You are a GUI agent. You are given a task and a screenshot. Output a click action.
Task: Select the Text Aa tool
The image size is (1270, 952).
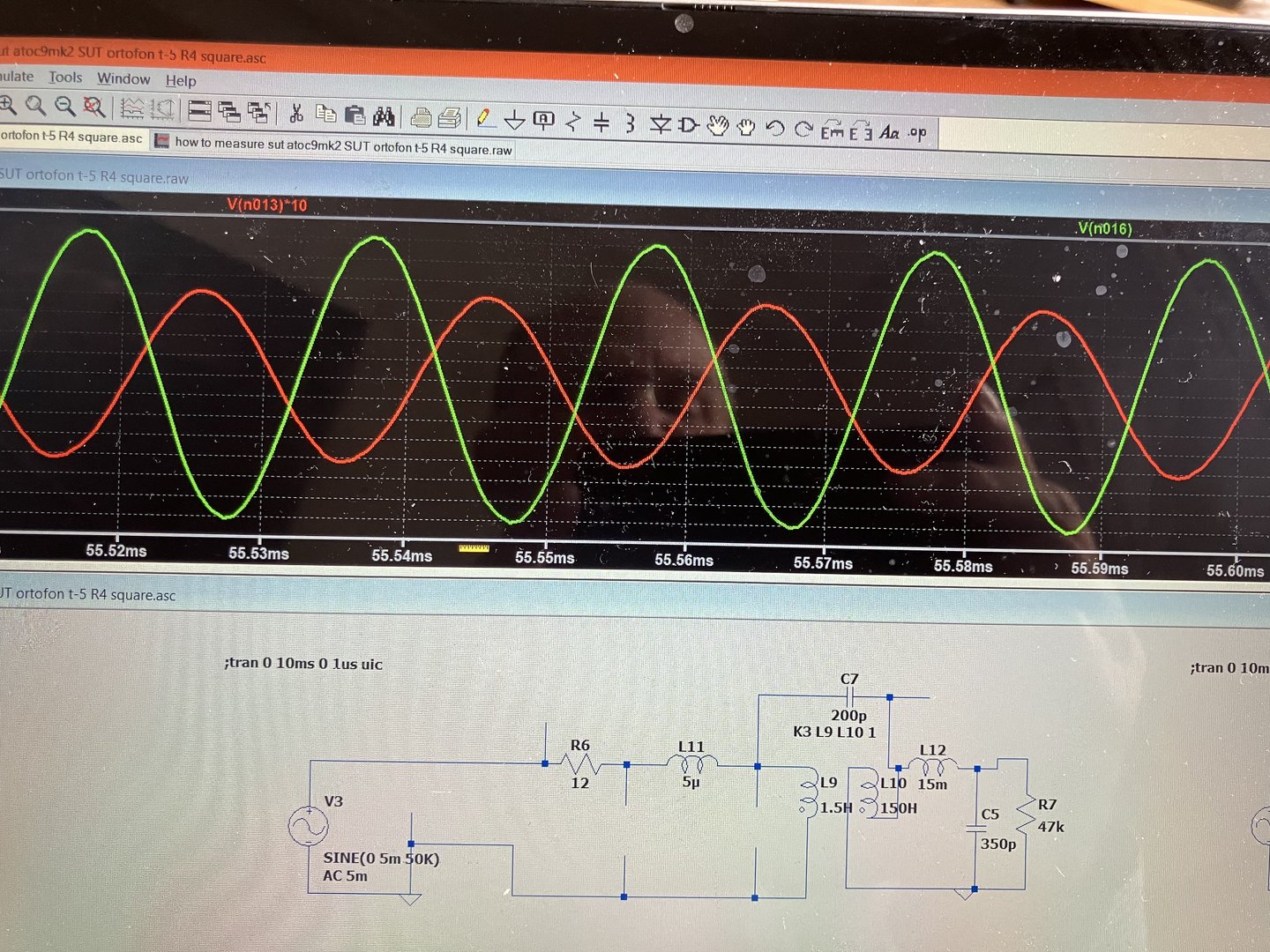tap(890, 132)
